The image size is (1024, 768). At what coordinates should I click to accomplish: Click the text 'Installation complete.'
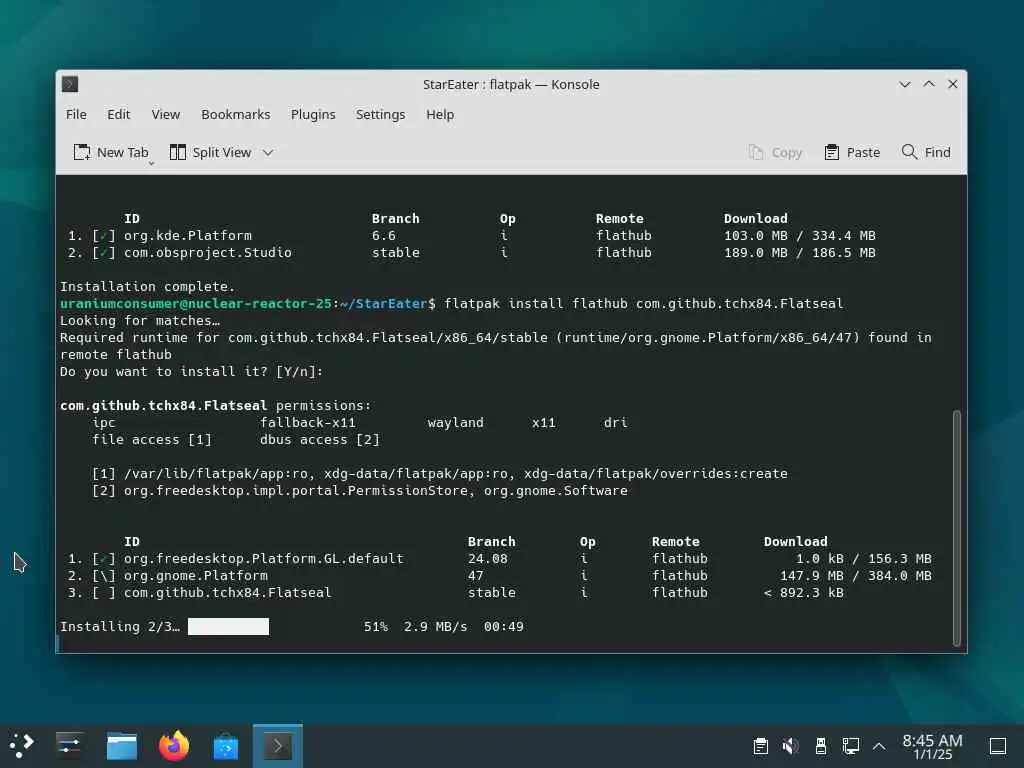147,287
